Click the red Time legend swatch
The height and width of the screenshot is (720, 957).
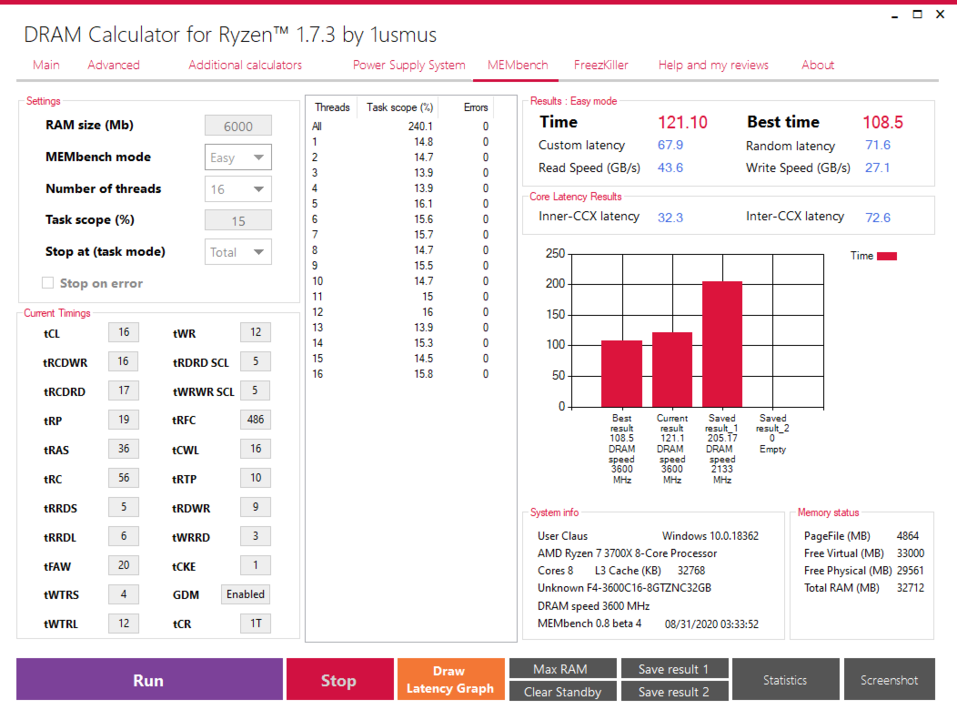(887, 256)
